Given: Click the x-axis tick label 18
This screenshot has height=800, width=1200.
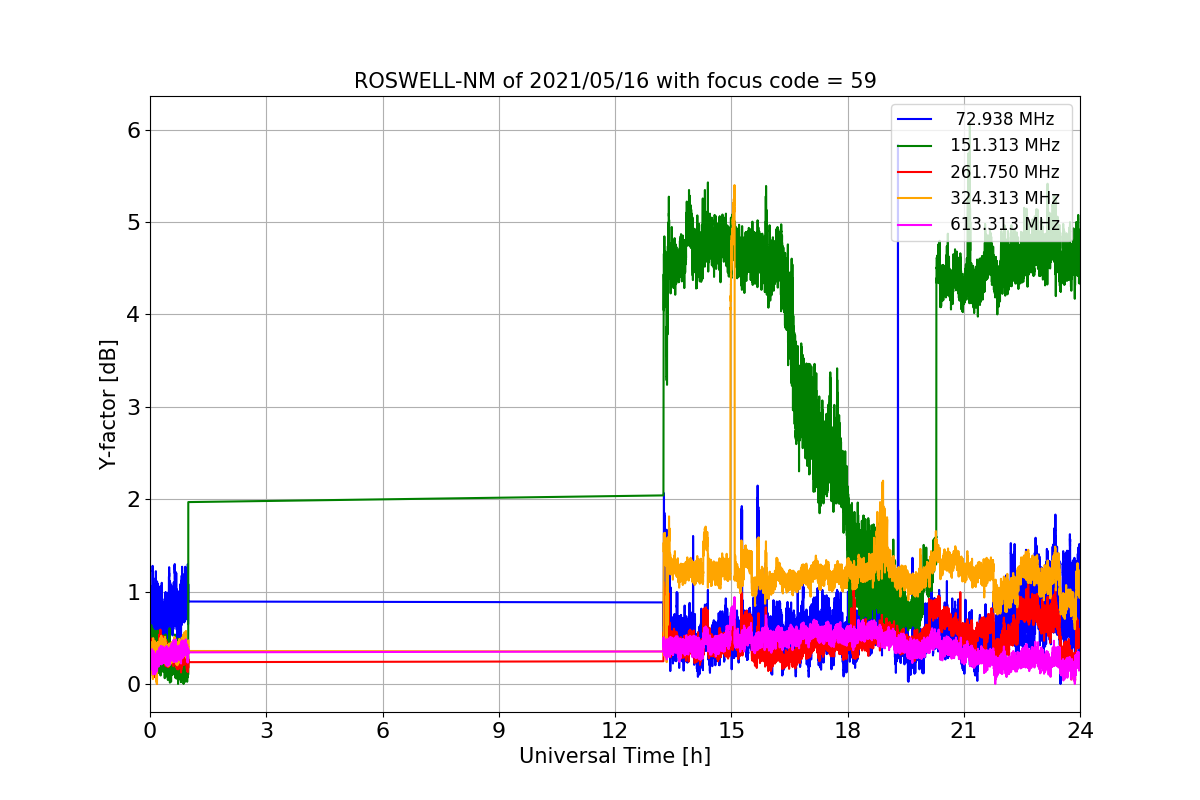Looking at the screenshot, I should pyautogui.click(x=847, y=730).
